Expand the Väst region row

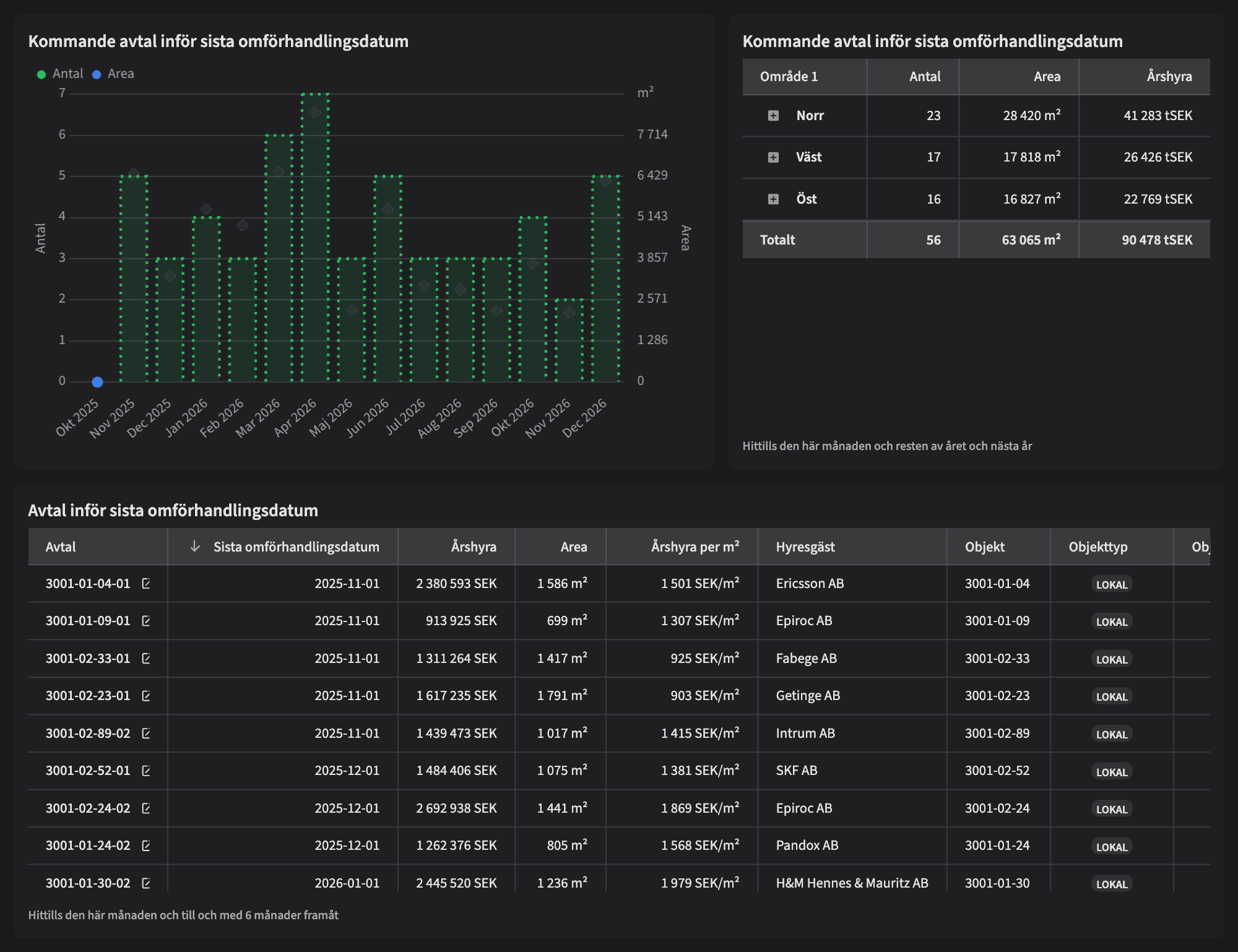tap(773, 157)
